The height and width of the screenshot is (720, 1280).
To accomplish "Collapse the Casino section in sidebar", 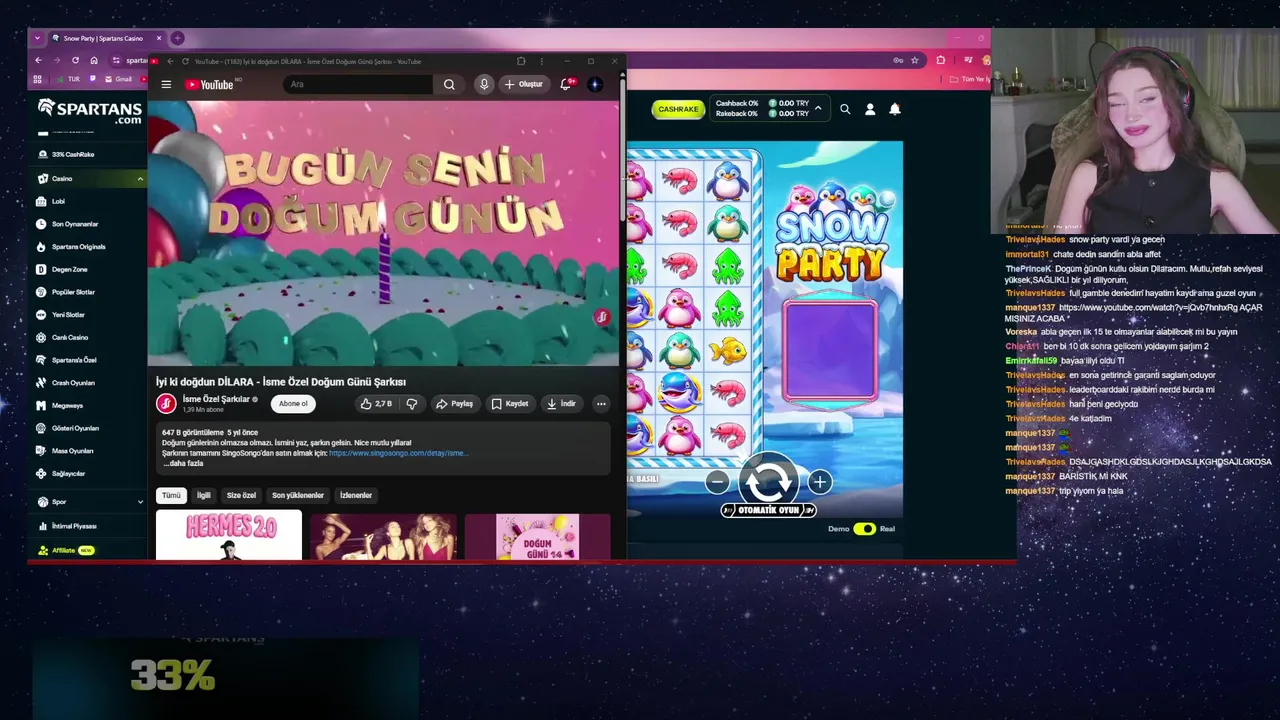I will pyautogui.click(x=140, y=179).
